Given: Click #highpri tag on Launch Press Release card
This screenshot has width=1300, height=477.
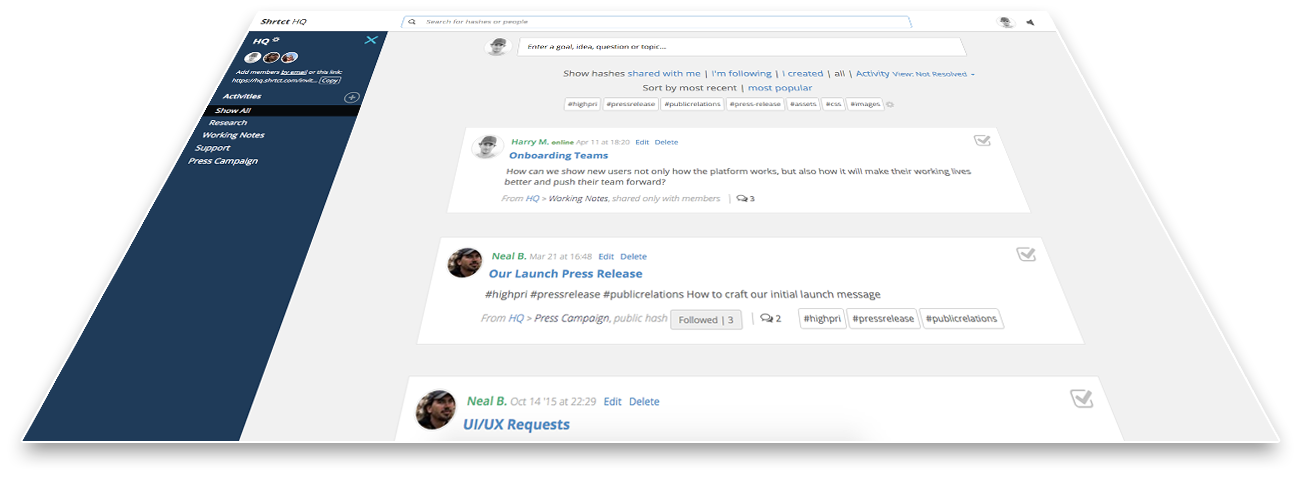Looking at the screenshot, I should 822,319.
